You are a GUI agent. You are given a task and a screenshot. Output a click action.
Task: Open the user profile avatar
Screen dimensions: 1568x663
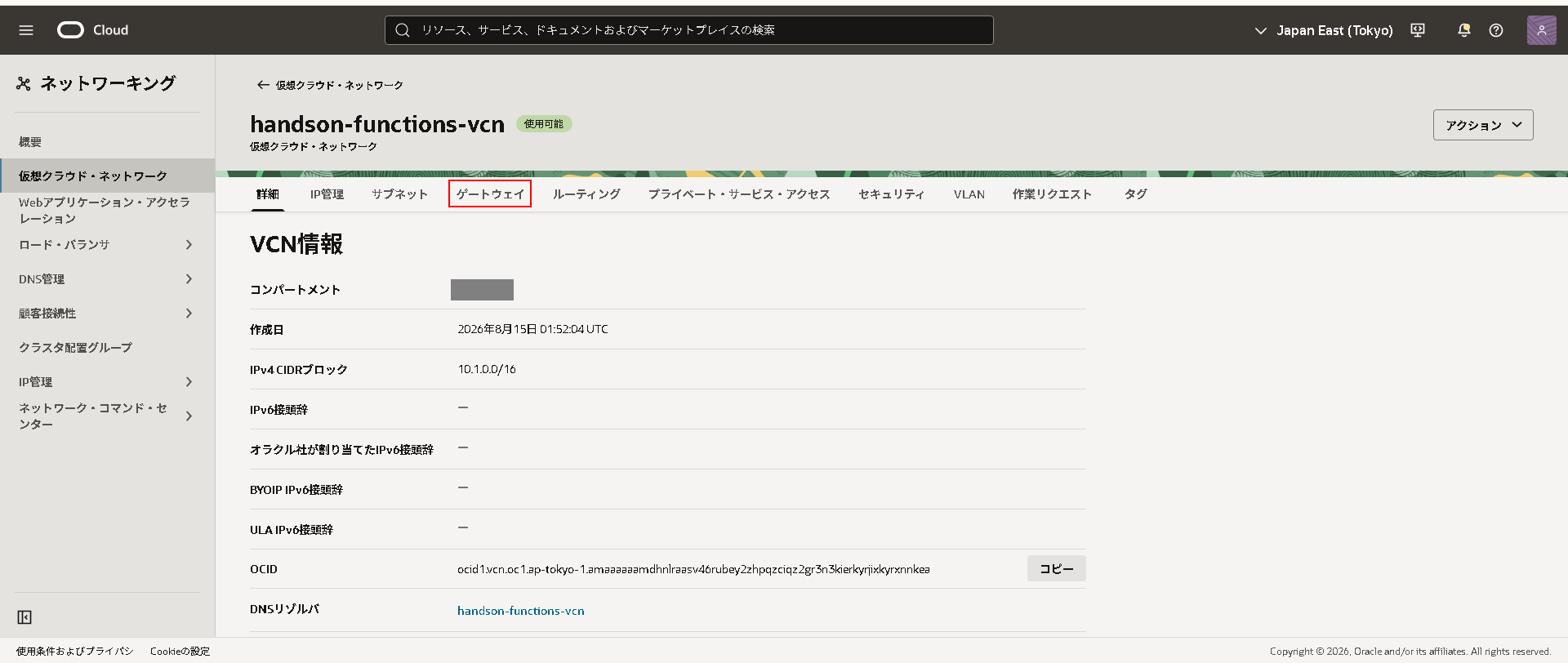click(x=1541, y=30)
